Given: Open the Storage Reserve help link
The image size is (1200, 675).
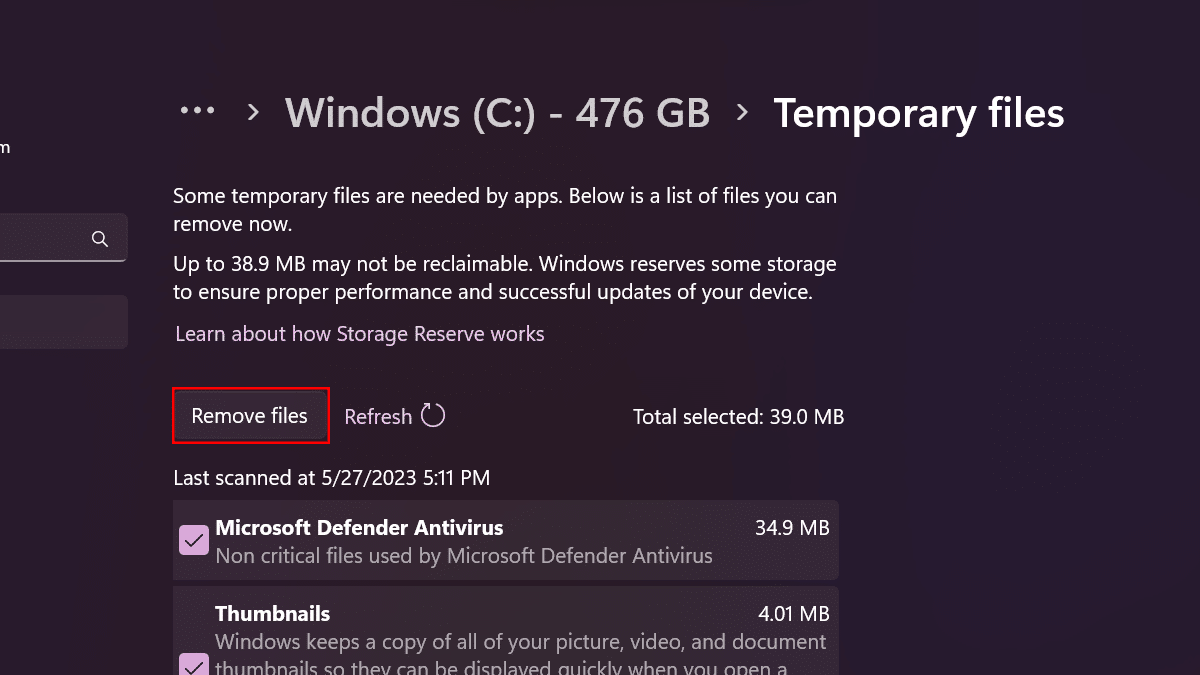Looking at the screenshot, I should click(x=360, y=334).
